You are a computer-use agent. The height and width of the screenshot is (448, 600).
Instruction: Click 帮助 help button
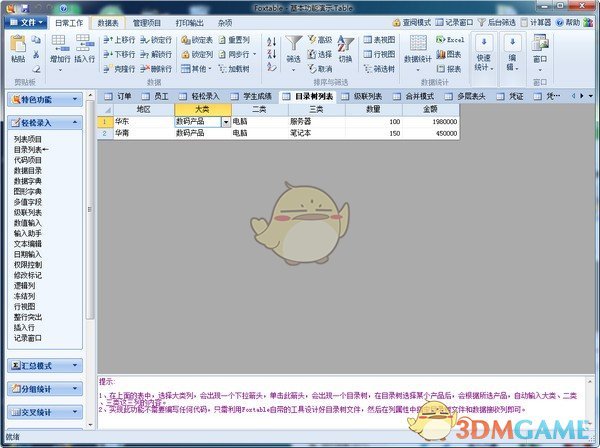(568, 23)
